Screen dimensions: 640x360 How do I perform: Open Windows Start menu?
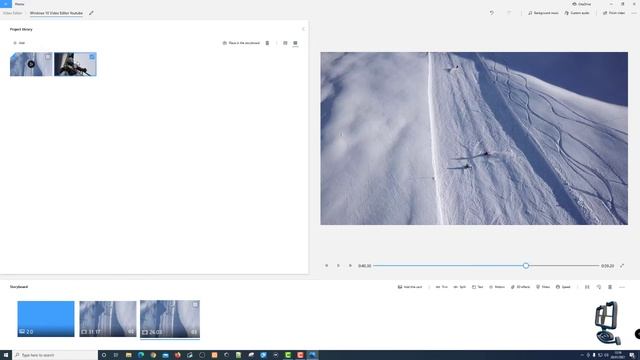point(6,355)
